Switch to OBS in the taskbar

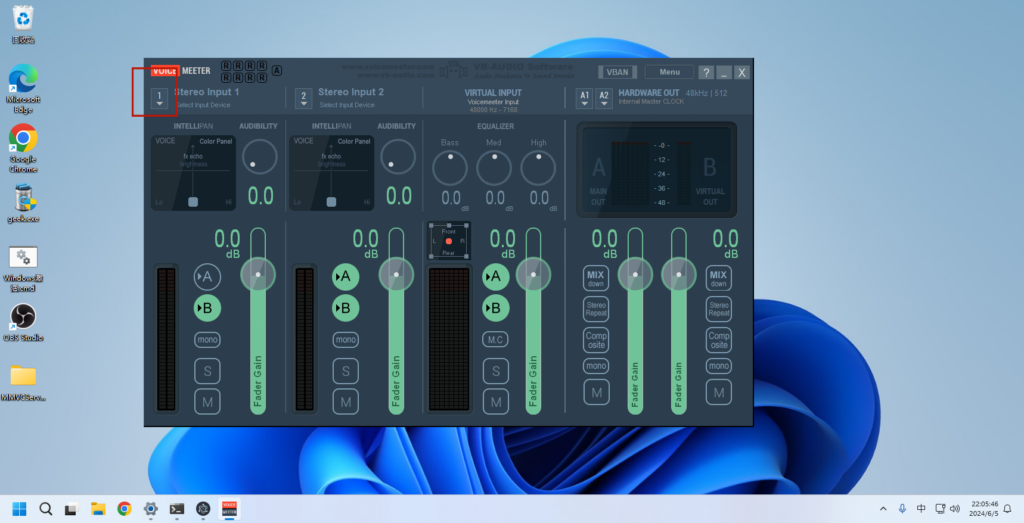(x=203, y=509)
